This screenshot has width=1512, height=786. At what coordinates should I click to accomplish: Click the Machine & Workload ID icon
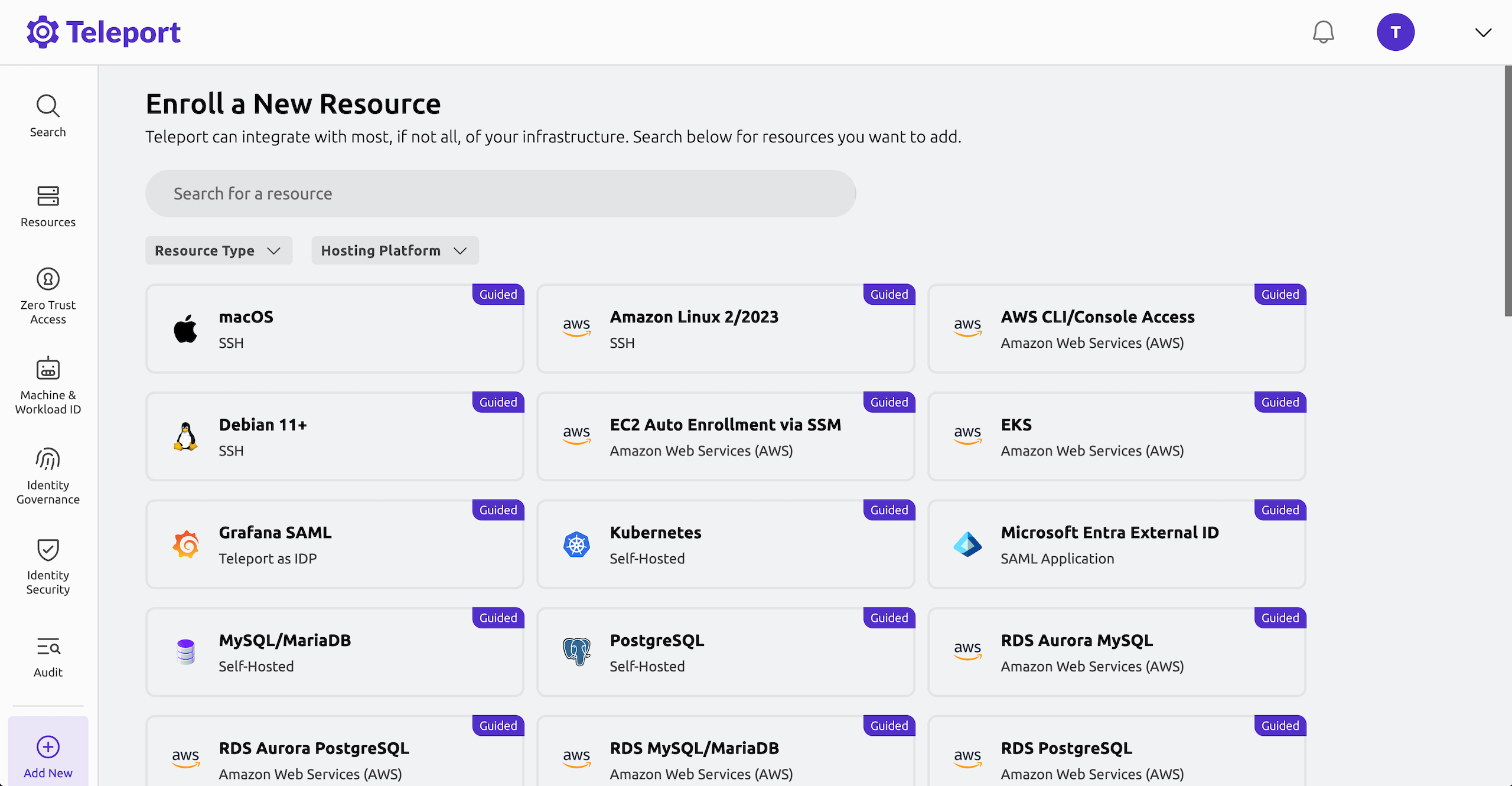pyautogui.click(x=47, y=369)
